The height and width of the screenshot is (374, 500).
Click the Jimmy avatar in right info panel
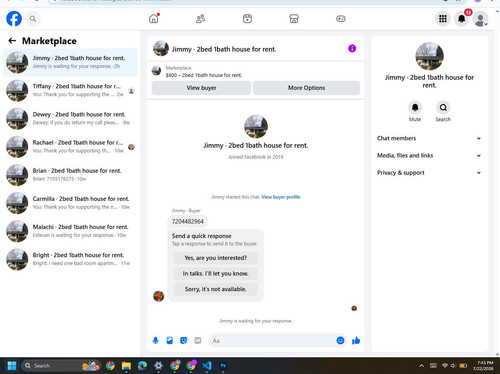tap(429, 56)
